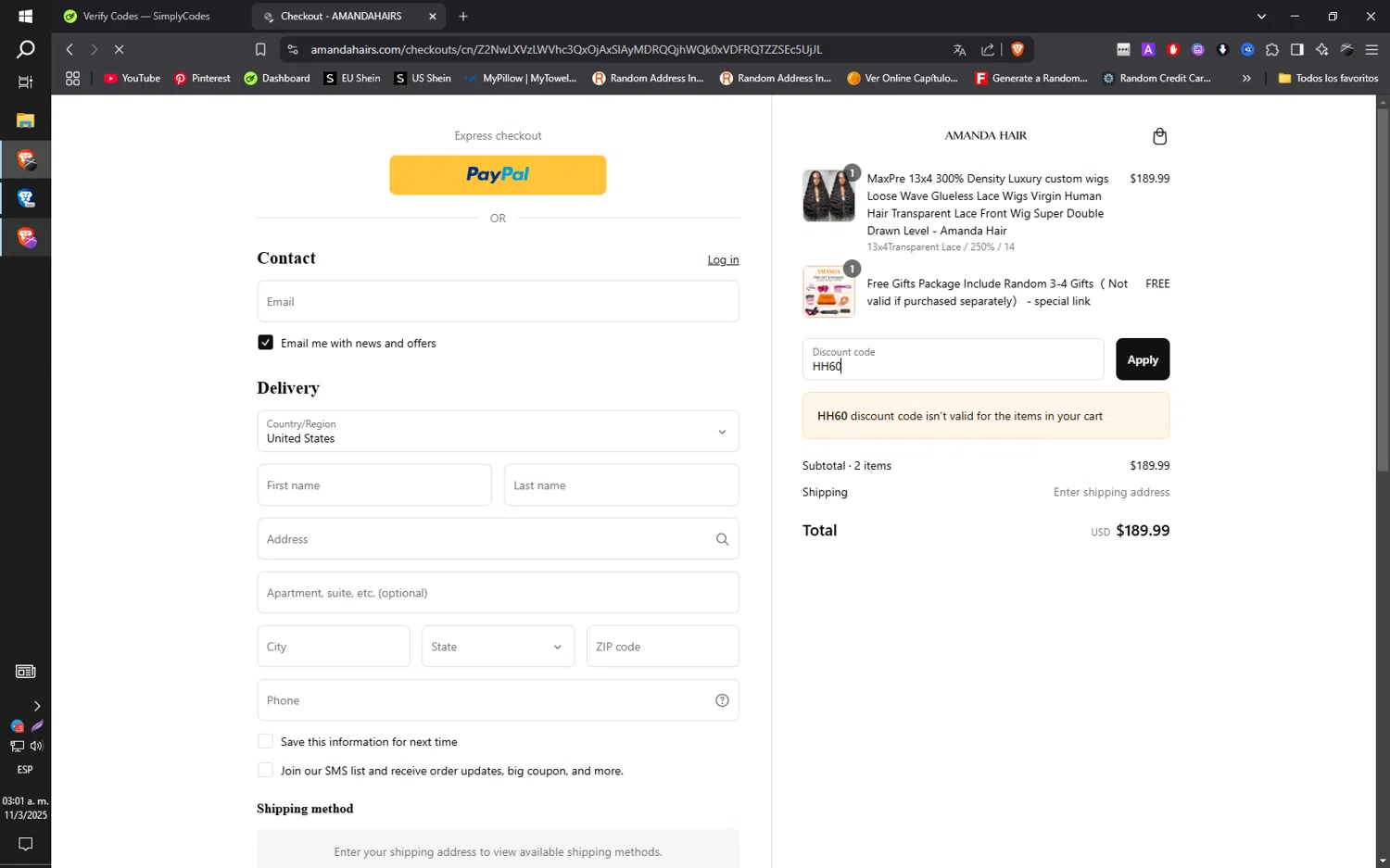Image resolution: width=1390 pixels, height=868 pixels.
Task: Click the Log in link
Action: (x=723, y=259)
